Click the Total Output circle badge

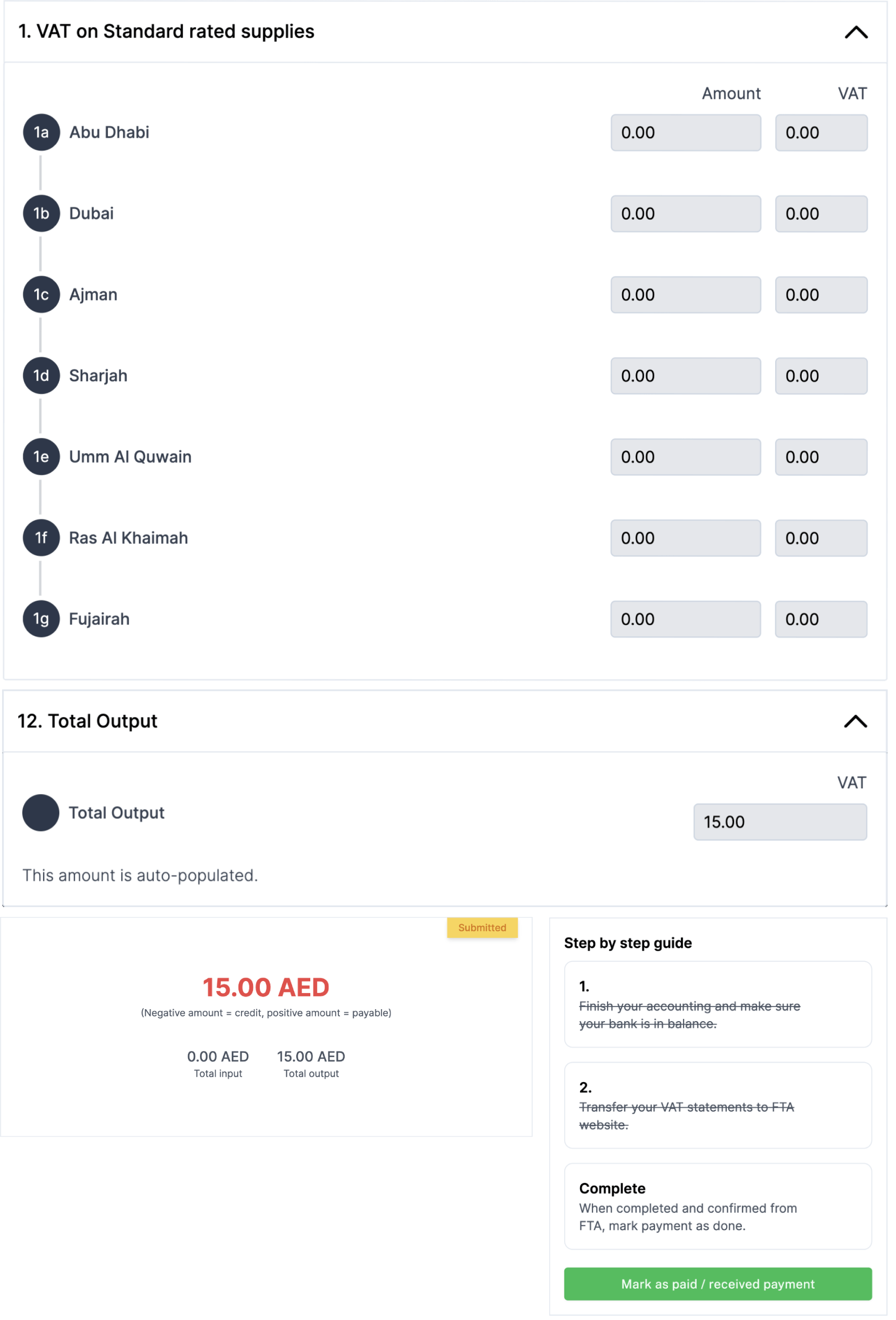tap(41, 812)
